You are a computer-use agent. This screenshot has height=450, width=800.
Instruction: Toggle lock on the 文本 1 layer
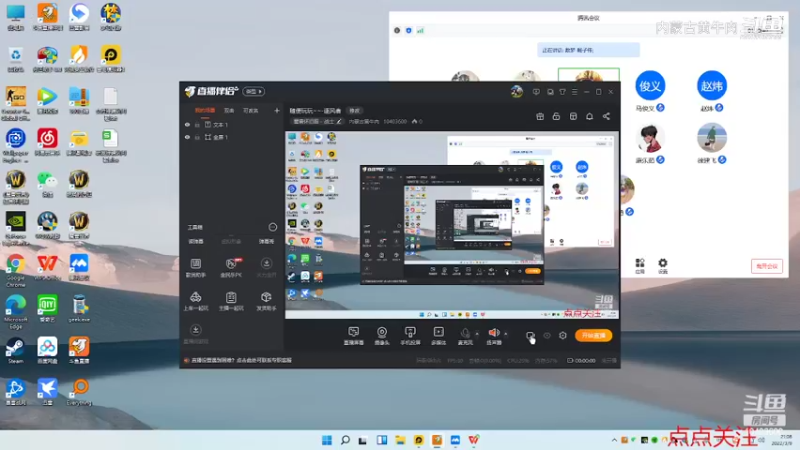click(x=197, y=124)
